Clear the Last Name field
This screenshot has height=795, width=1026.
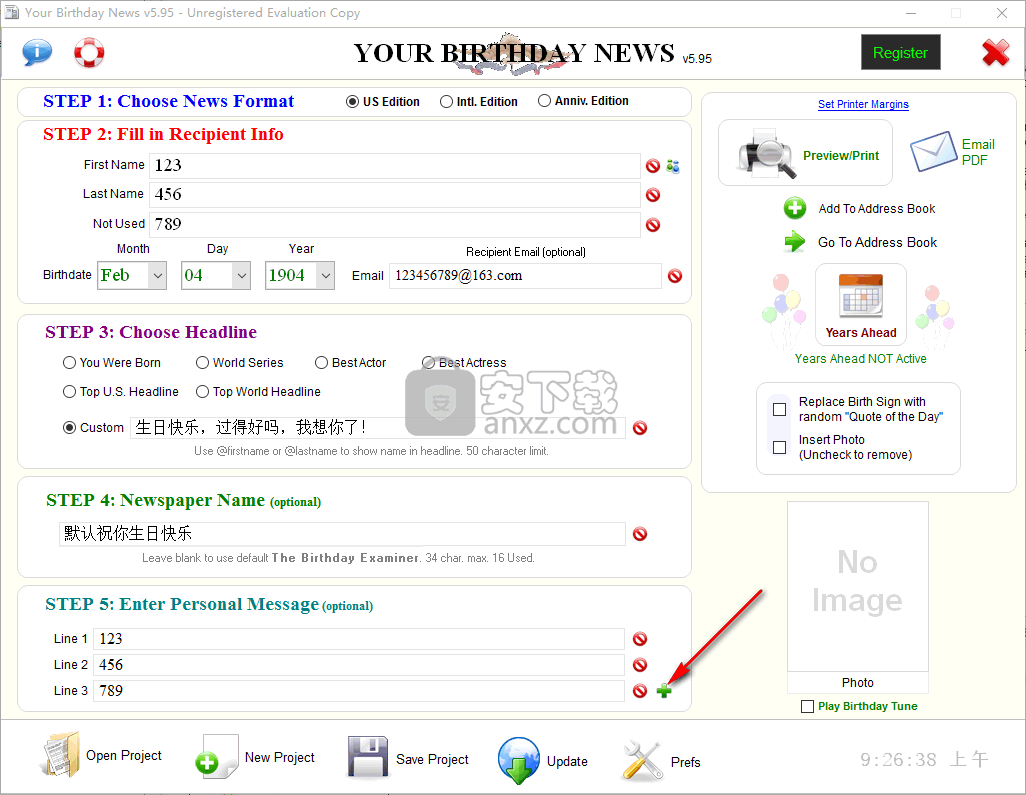pyautogui.click(x=652, y=195)
